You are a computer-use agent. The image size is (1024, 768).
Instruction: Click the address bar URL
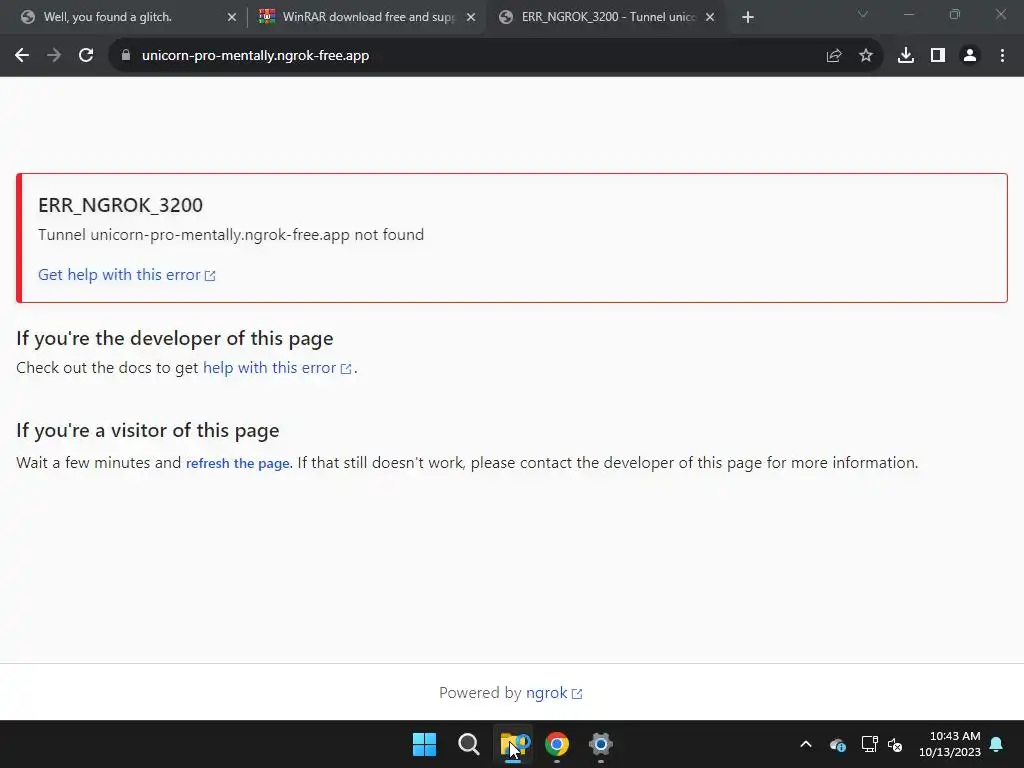(x=255, y=56)
